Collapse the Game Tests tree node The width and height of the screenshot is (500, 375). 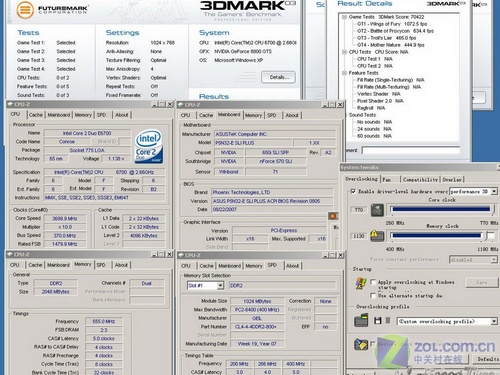click(x=344, y=17)
